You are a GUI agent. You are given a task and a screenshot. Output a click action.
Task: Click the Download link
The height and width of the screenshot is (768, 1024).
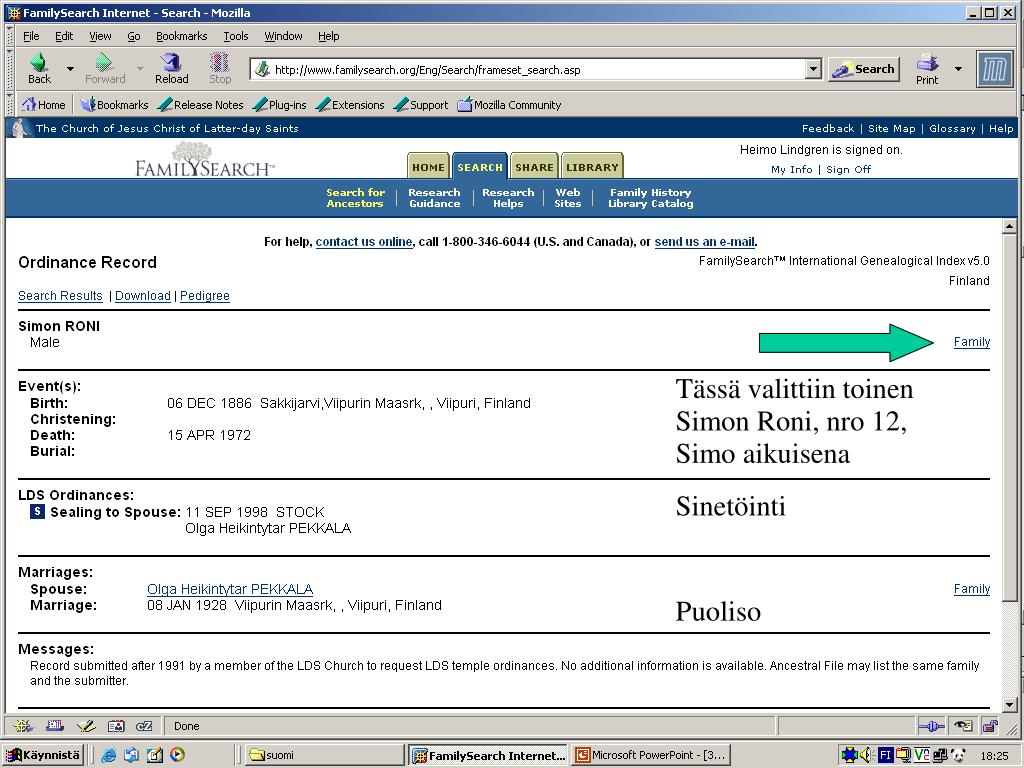click(142, 296)
